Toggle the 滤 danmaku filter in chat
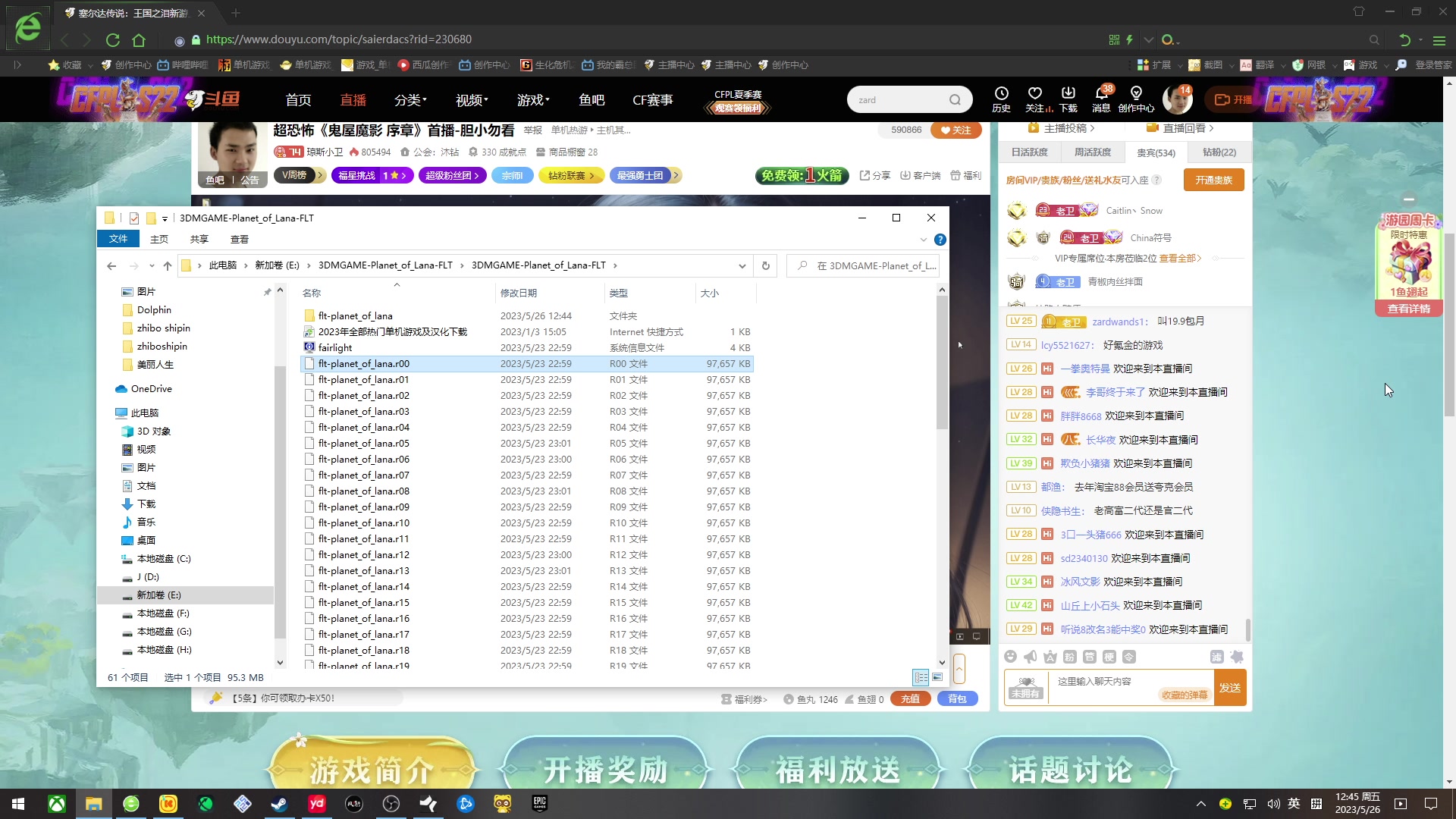The height and width of the screenshot is (819, 1456). (x=1217, y=657)
